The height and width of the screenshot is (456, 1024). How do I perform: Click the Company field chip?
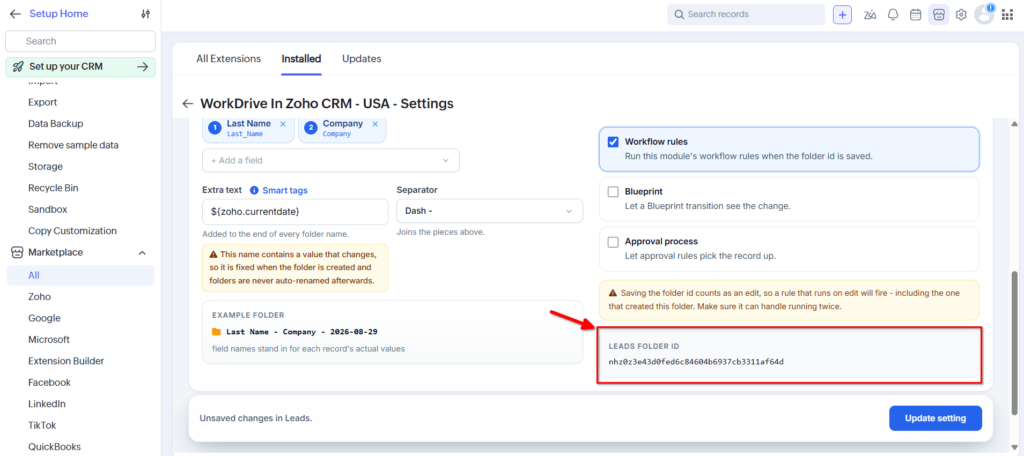point(342,128)
